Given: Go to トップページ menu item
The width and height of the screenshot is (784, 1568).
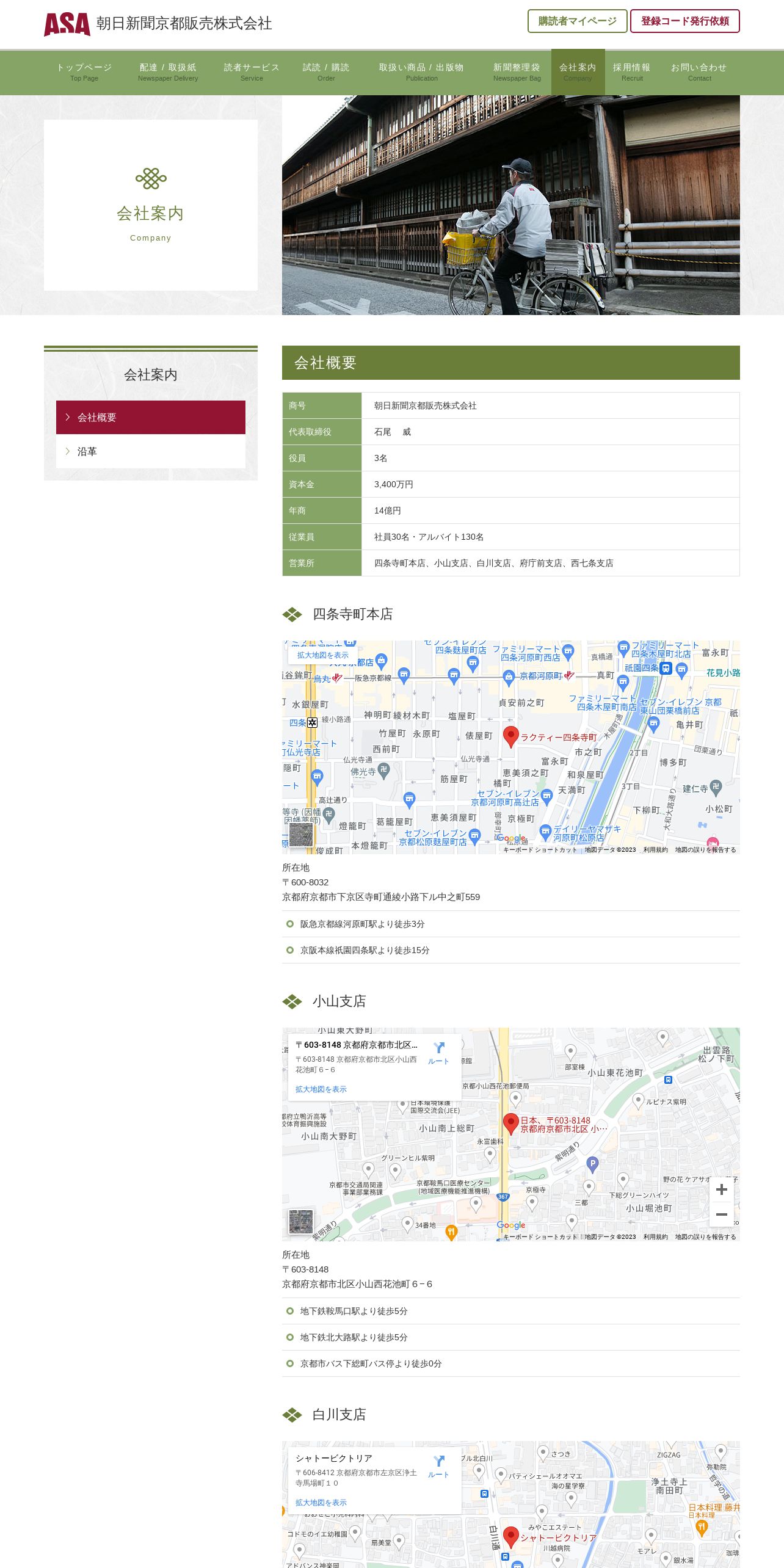Looking at the screenshot, I should point(84,72).
